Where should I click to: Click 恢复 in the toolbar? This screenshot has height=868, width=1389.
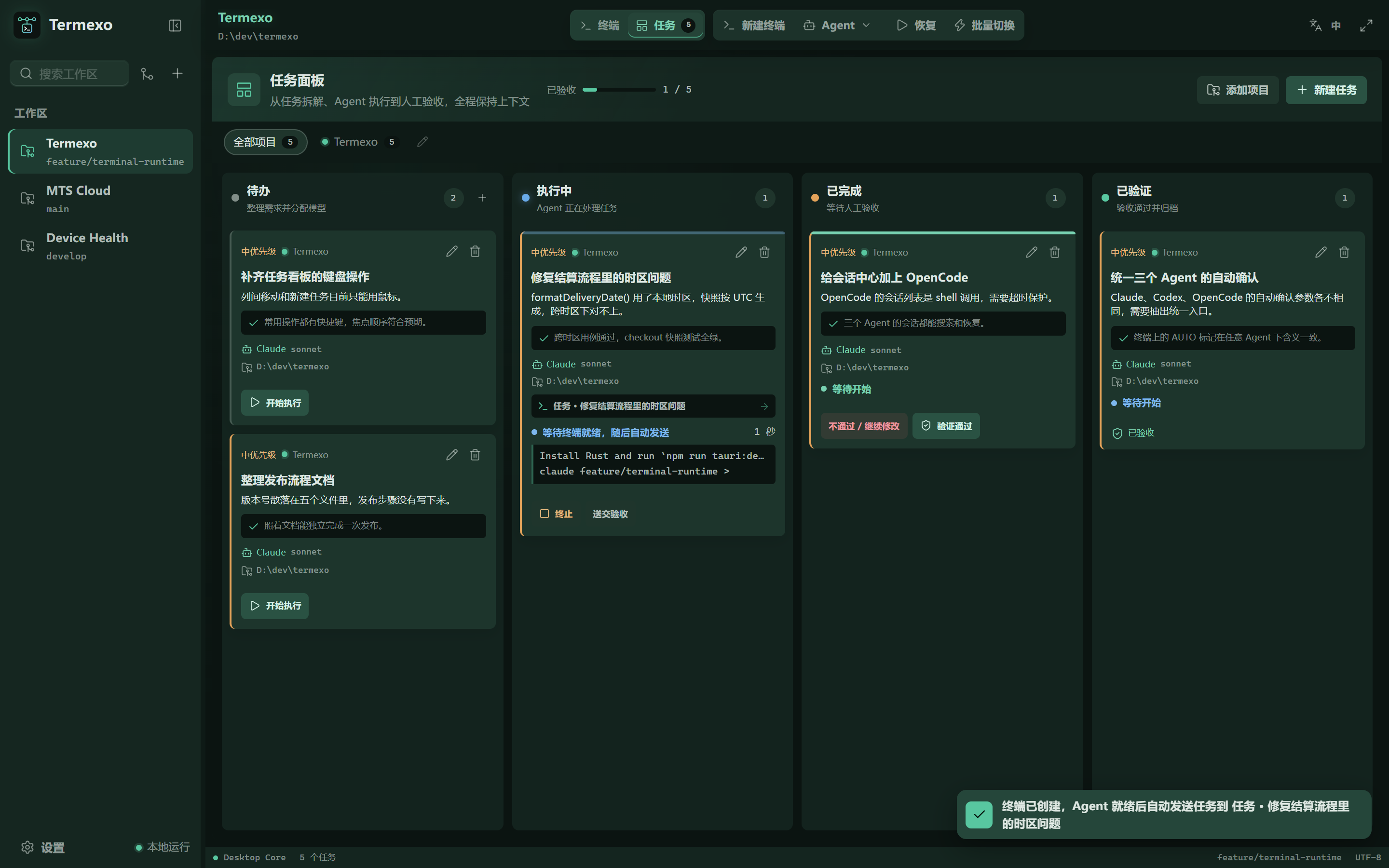(x=916, y=25)
